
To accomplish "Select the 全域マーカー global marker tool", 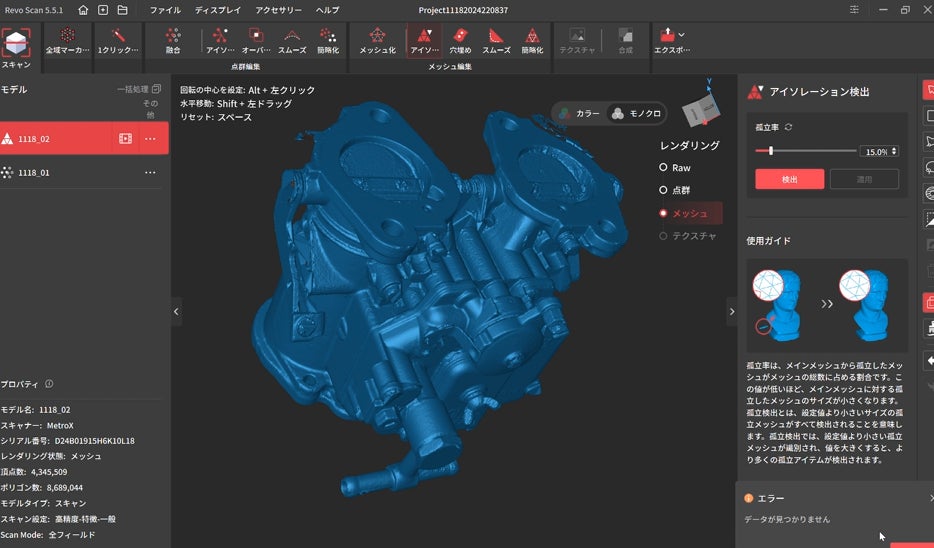I will tap(67, 40).
